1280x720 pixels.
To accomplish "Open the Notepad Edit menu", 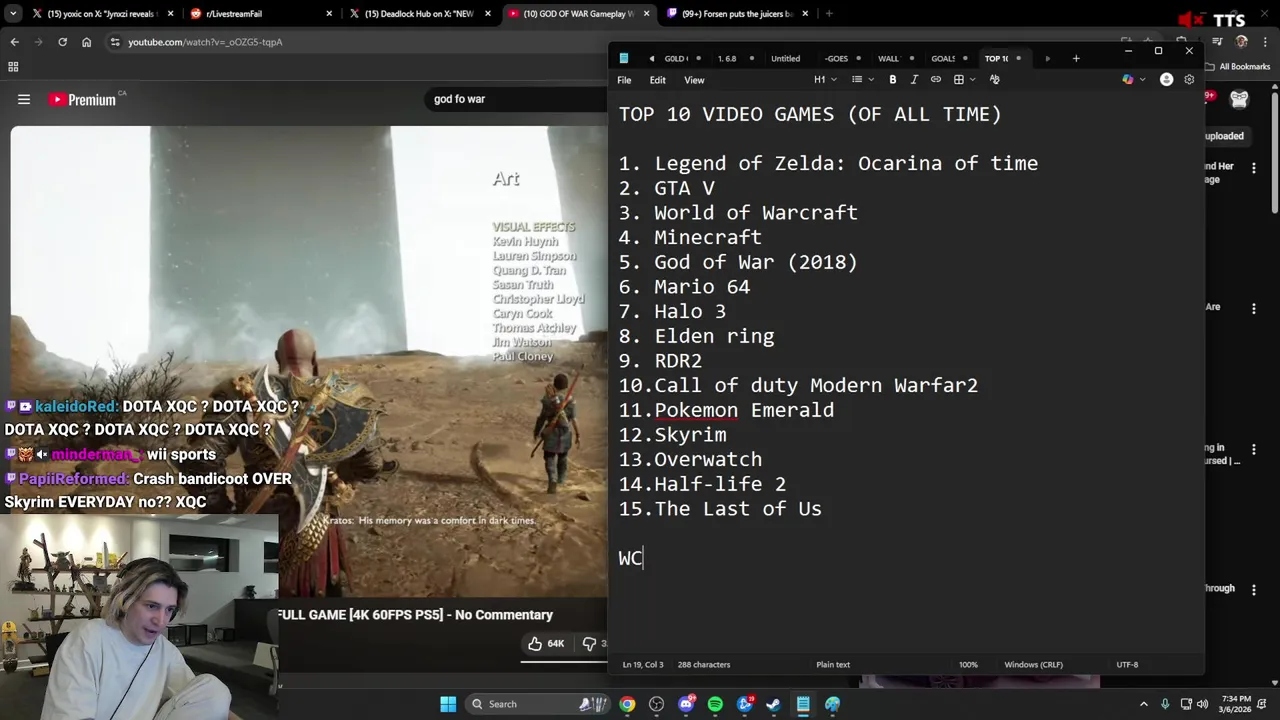I will click(x=657, y=80).
